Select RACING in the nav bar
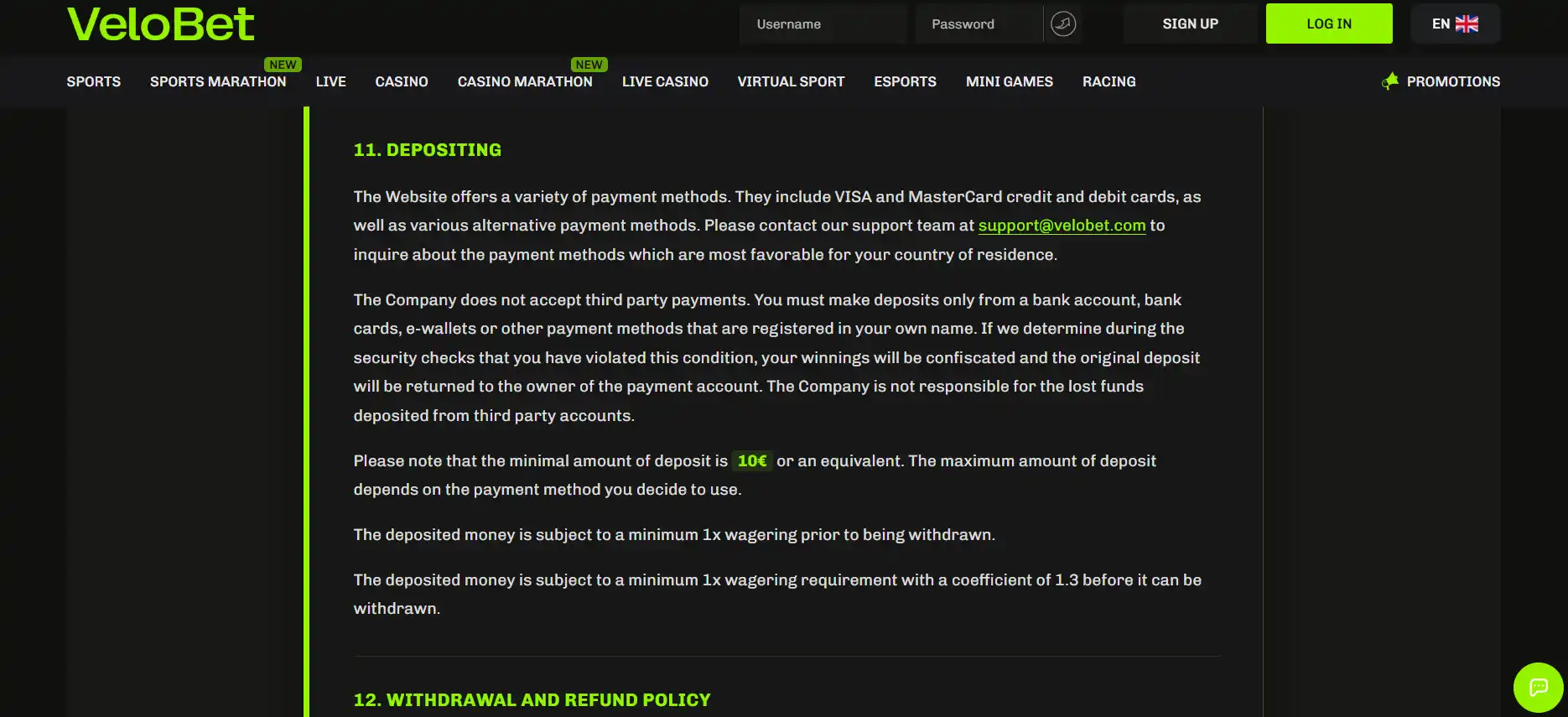 point(1109,81)
